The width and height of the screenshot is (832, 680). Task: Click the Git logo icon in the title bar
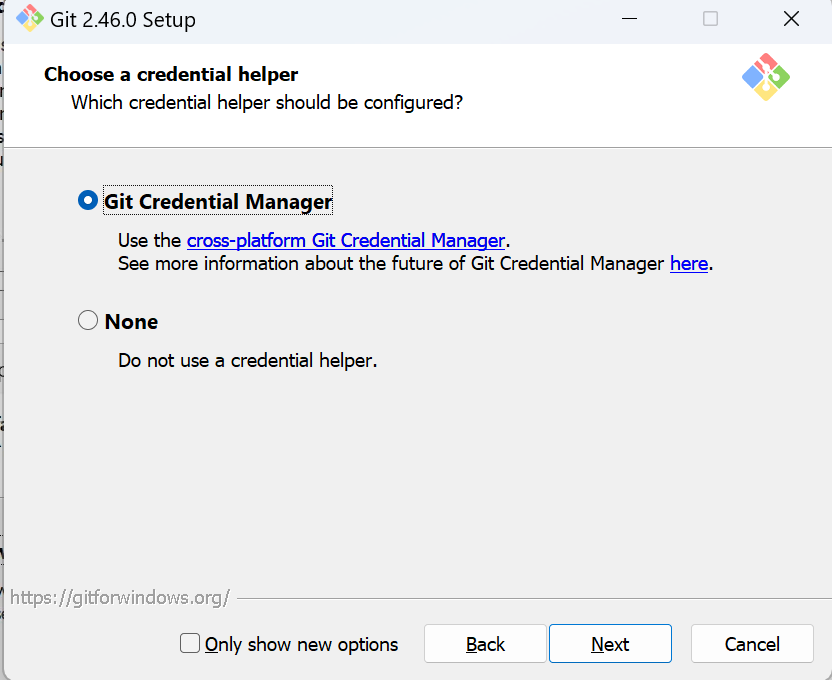[x=29, y=19]
